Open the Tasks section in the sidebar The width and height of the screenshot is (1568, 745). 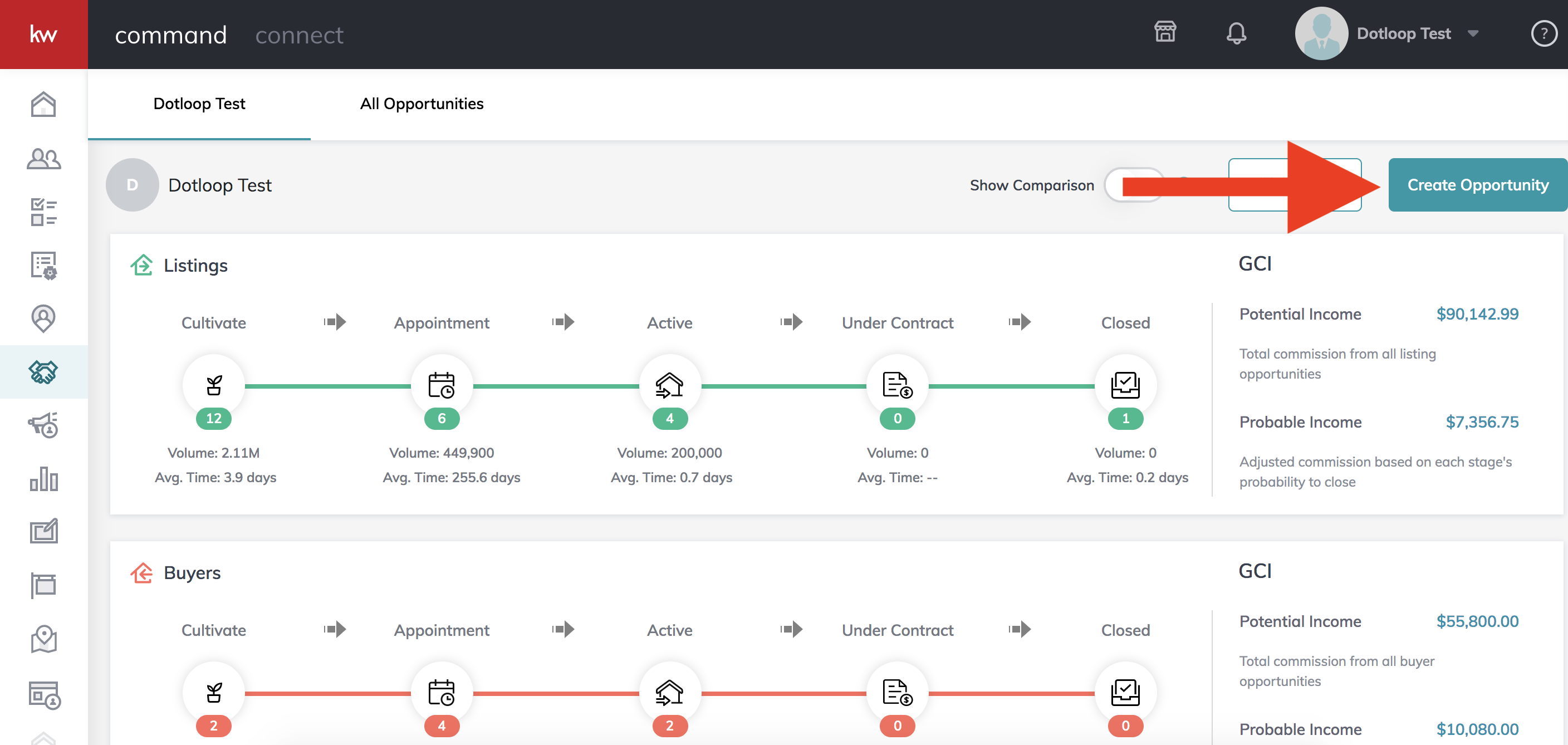click(43, 212)
